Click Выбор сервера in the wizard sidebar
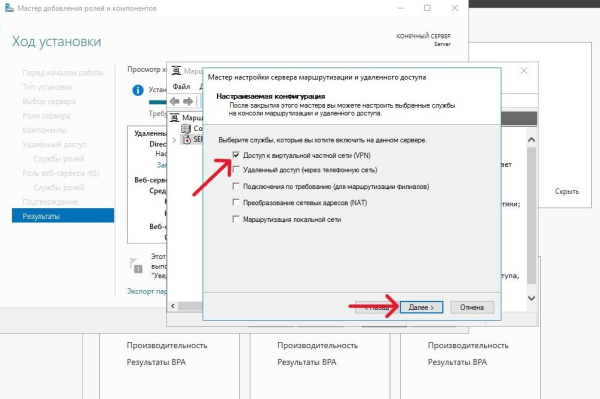The height and width of the screenshot is (399, 600). coord(49,101)
